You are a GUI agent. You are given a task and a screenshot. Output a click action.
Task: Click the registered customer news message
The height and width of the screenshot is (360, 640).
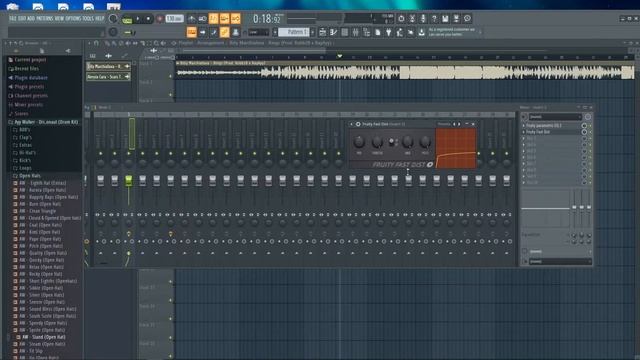pos(452,32)
